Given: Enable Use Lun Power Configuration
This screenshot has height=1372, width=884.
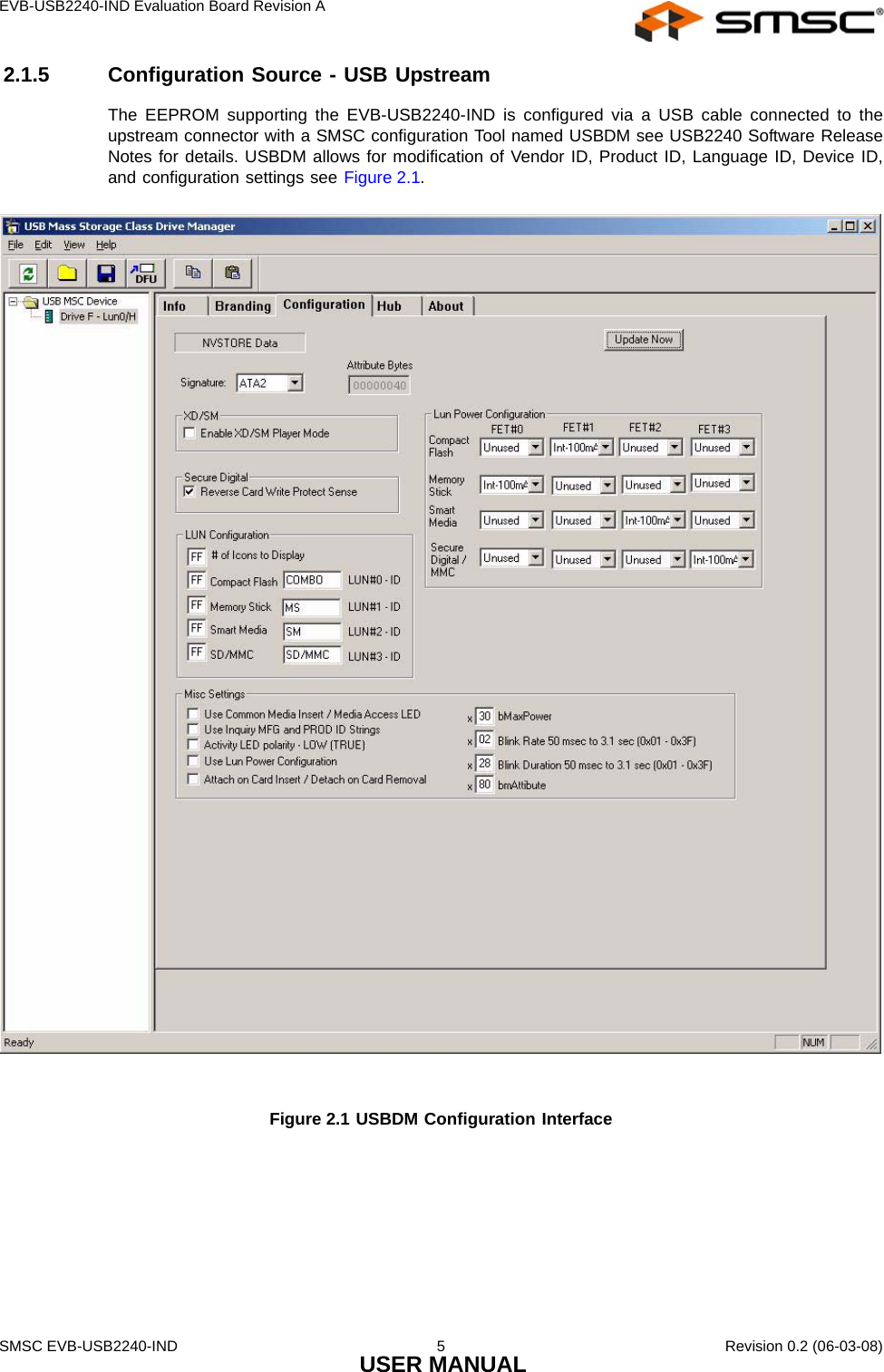Looking at the screenshot, I should (192, 761).
